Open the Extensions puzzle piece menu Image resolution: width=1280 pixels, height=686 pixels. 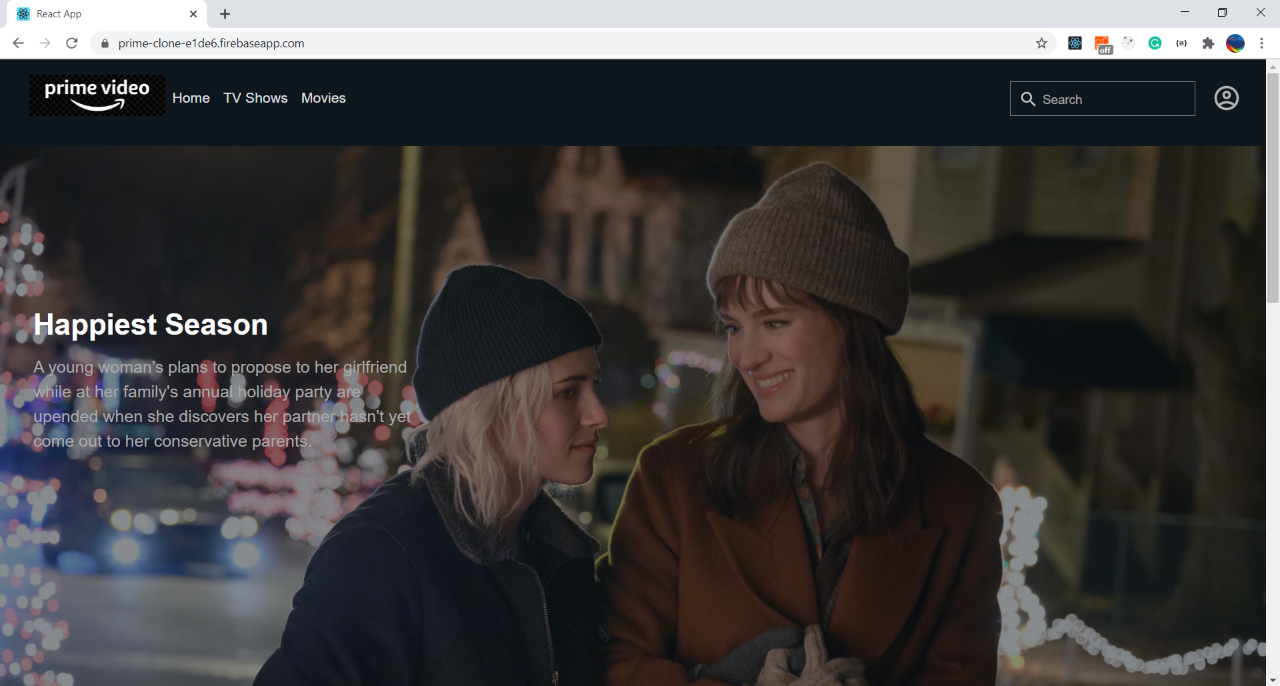1208,43
